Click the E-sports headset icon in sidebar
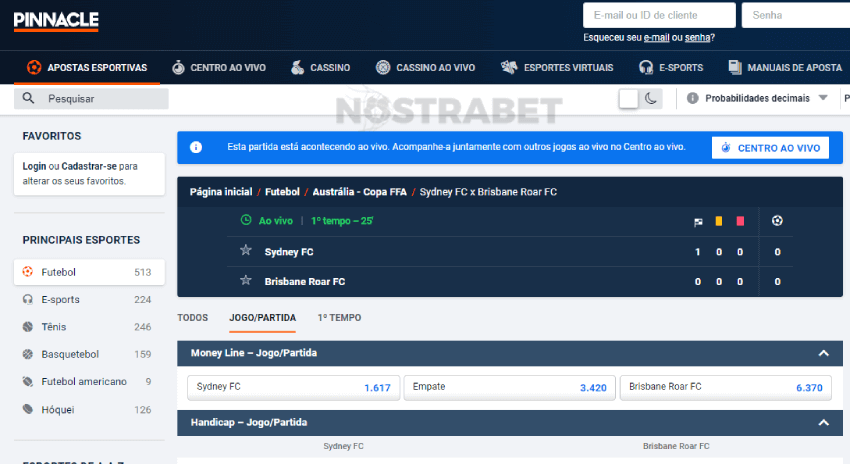Viewport: 850px width, 464px height. [x=28, y=299]
